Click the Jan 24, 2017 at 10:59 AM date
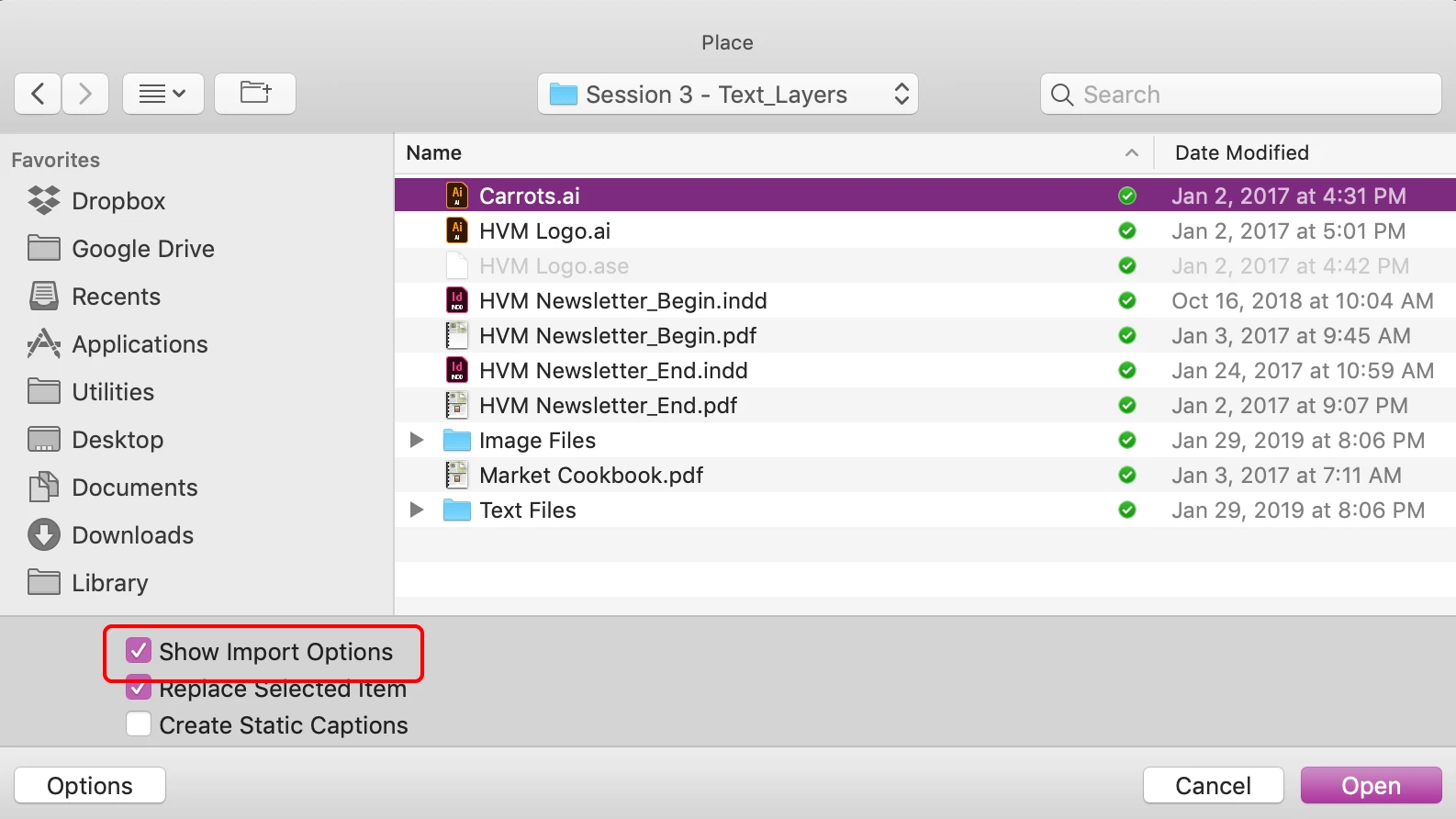Image resolution: width=1456 pixels, height=819 pixels. pos(1302,371)
